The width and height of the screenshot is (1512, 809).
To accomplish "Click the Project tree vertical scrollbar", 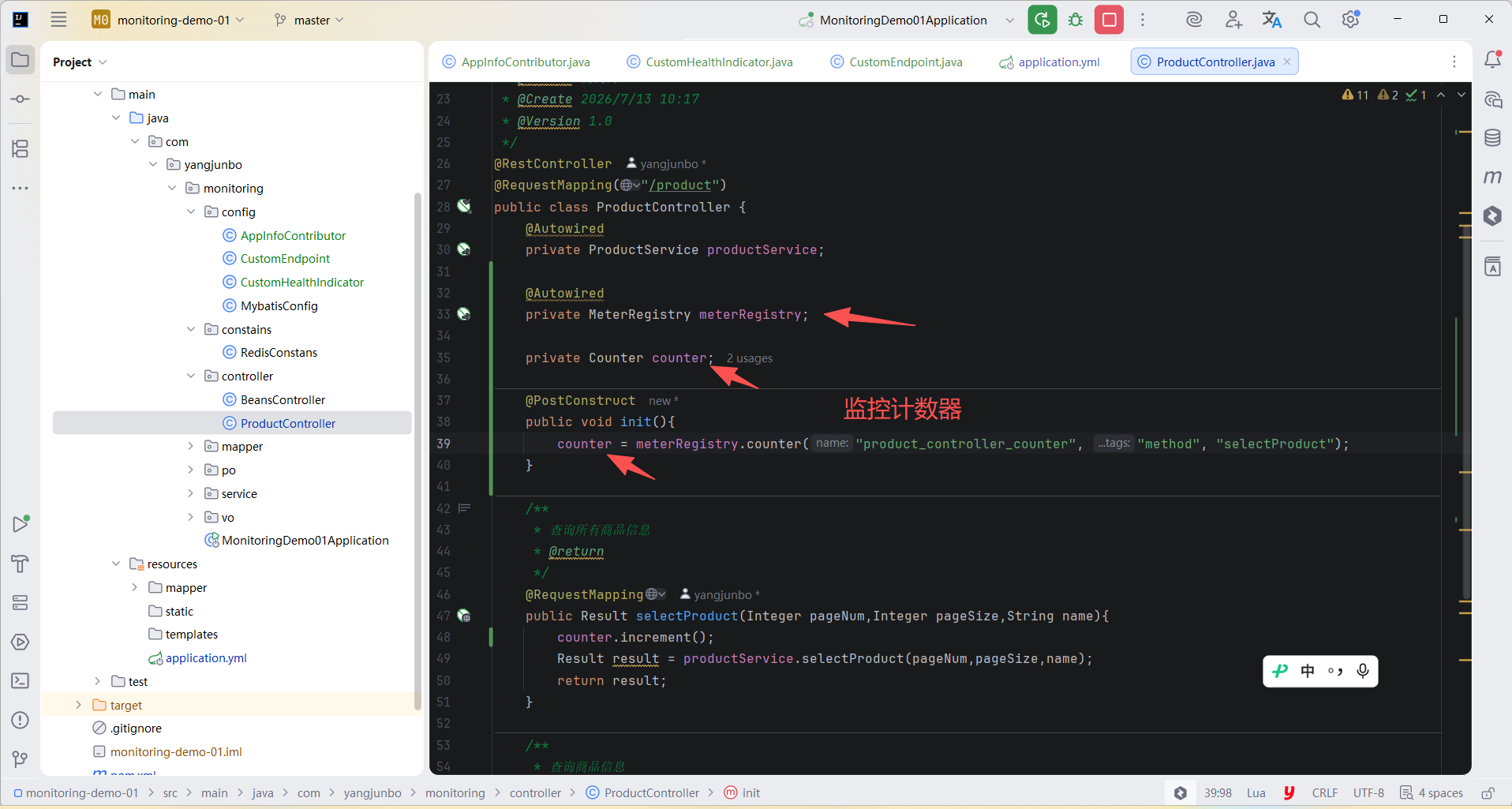I will (417, 450).
